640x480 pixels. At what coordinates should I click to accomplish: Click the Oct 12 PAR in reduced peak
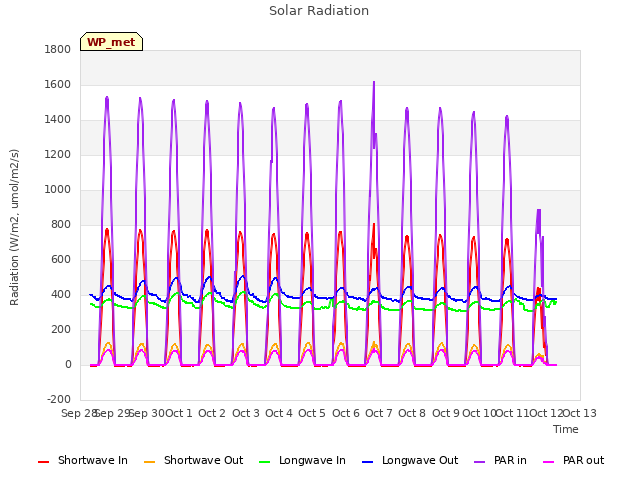point(539,211)
